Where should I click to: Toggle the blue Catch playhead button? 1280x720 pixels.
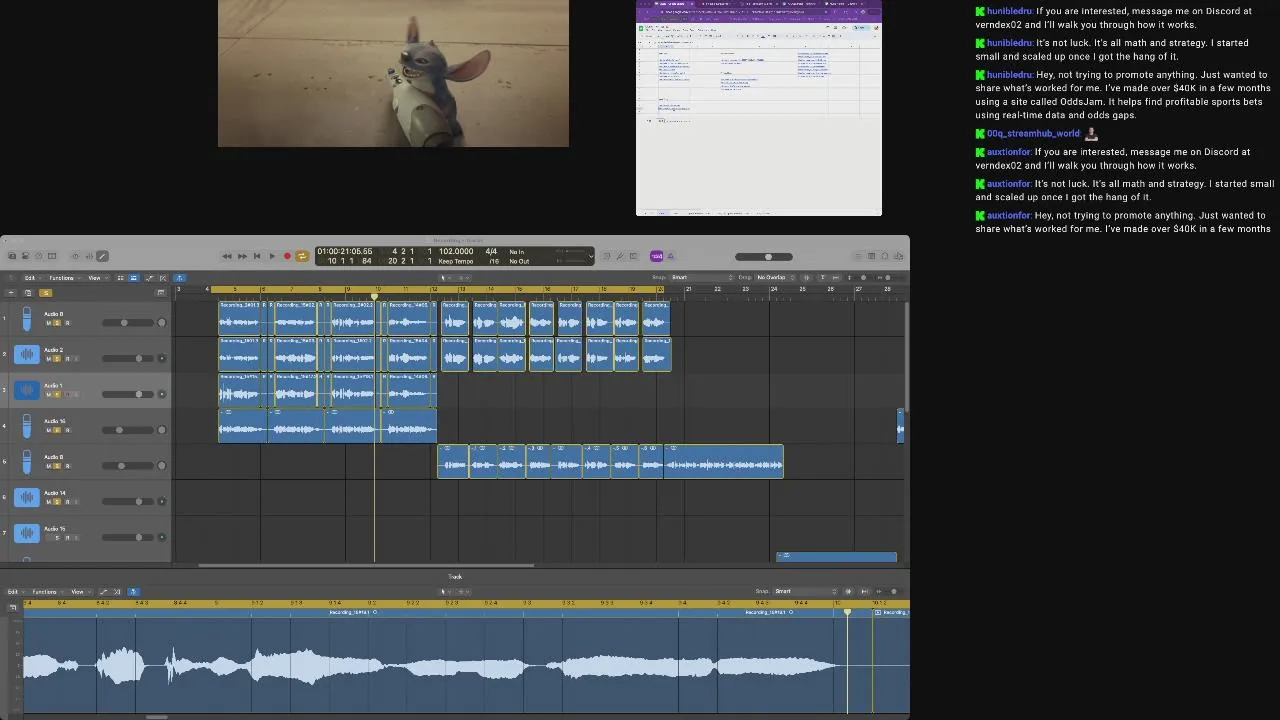point(180,278)
